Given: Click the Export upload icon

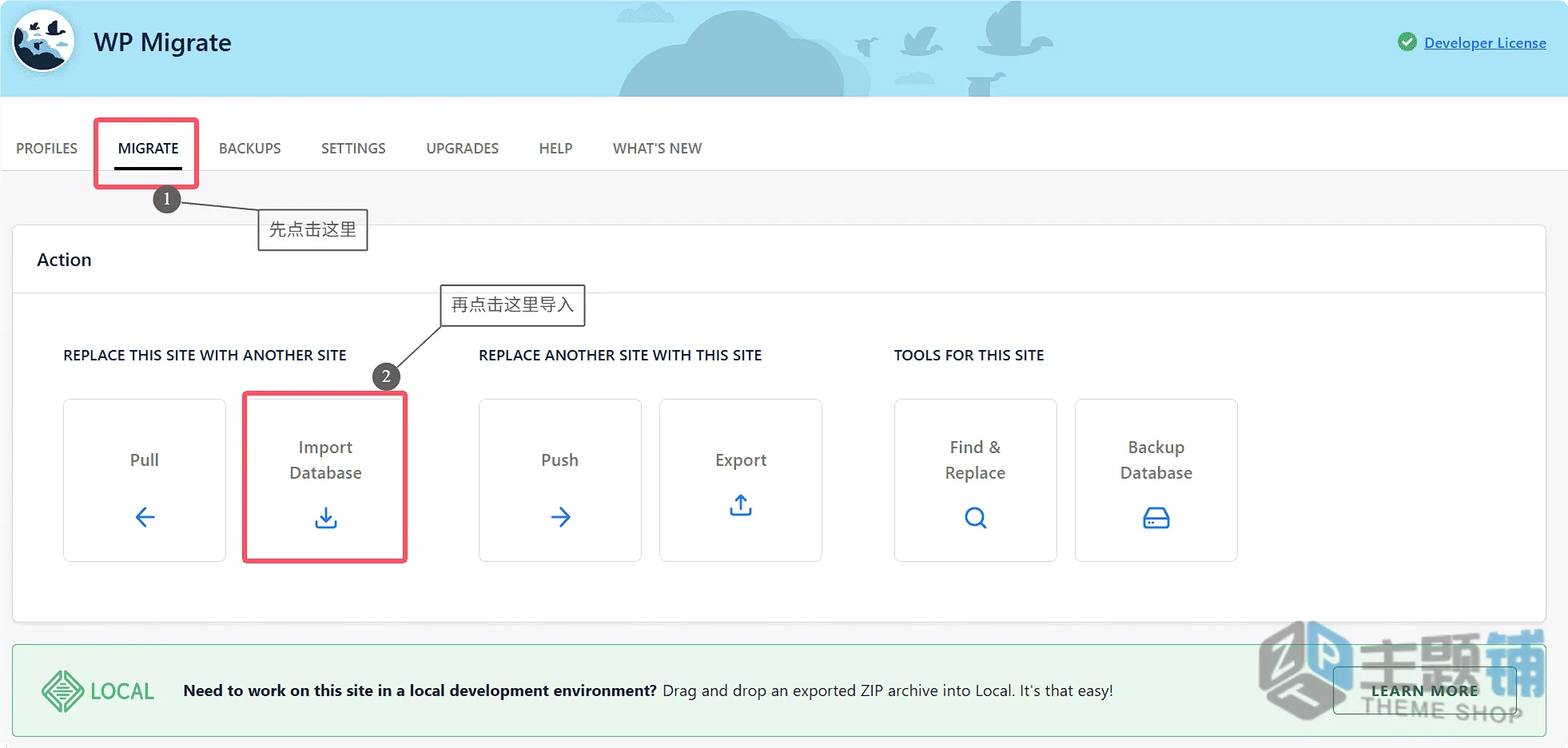Looking at the screenshot, I should tap(741, 505).
